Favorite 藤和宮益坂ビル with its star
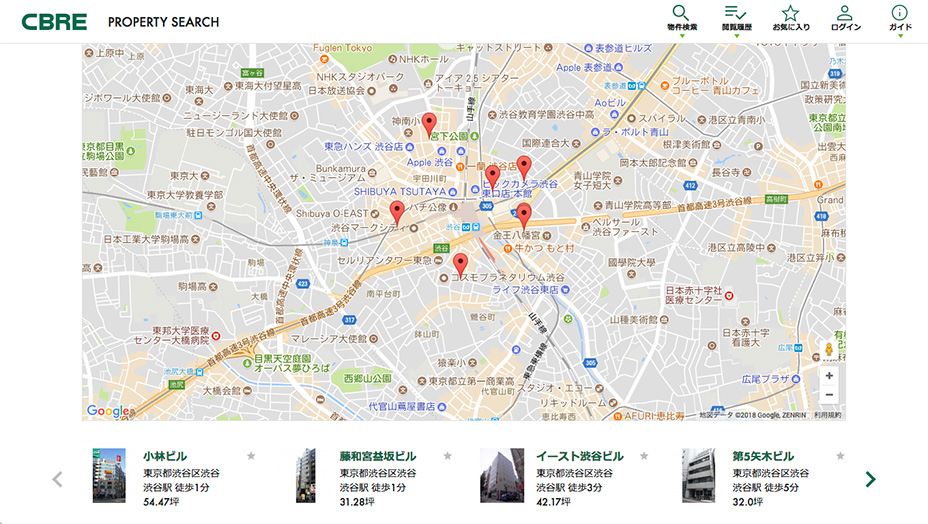This screenshot has height=524, width=928. [447, 456]
